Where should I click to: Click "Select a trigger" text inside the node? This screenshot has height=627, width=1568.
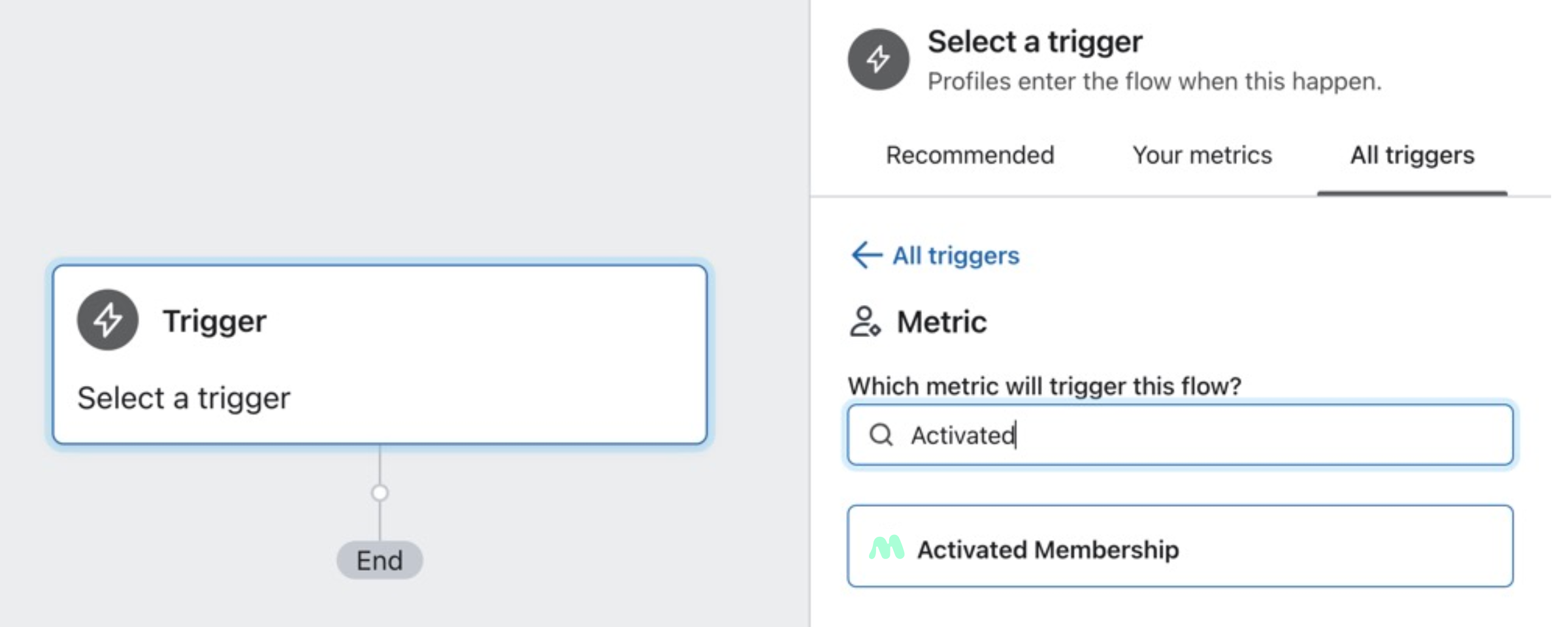coord(184,398)
